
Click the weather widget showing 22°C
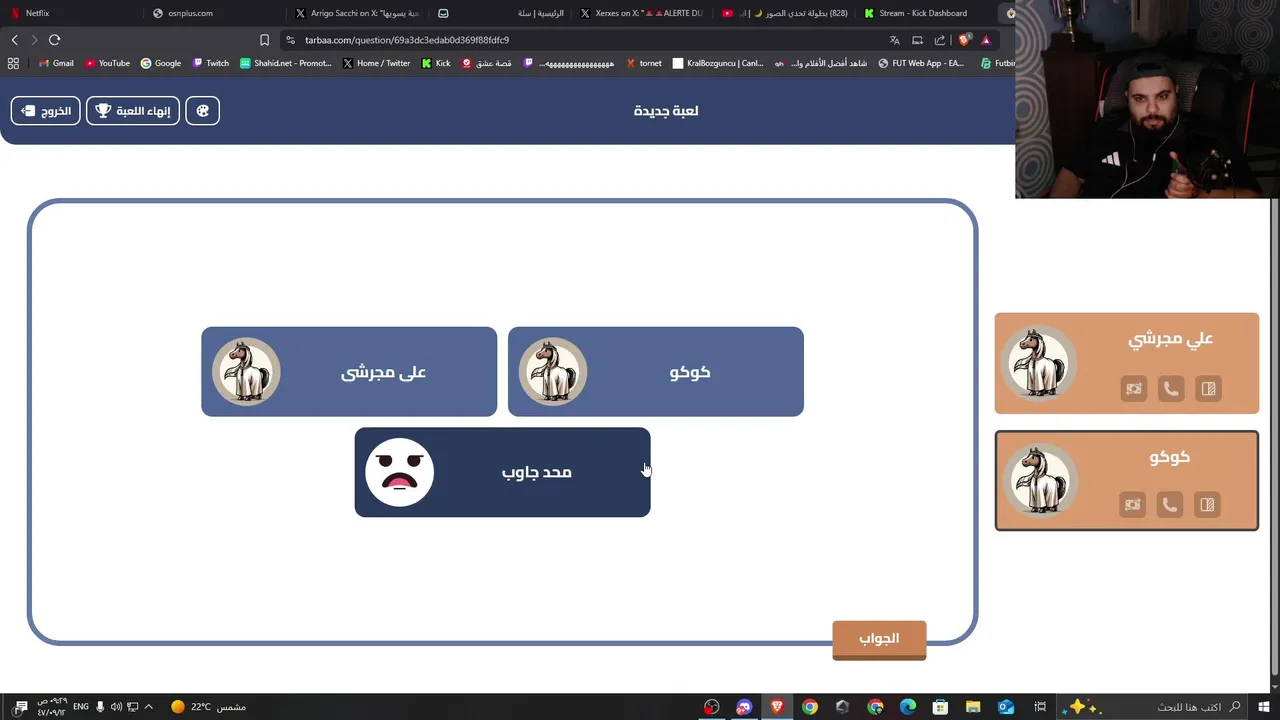(x=208, y=707)
